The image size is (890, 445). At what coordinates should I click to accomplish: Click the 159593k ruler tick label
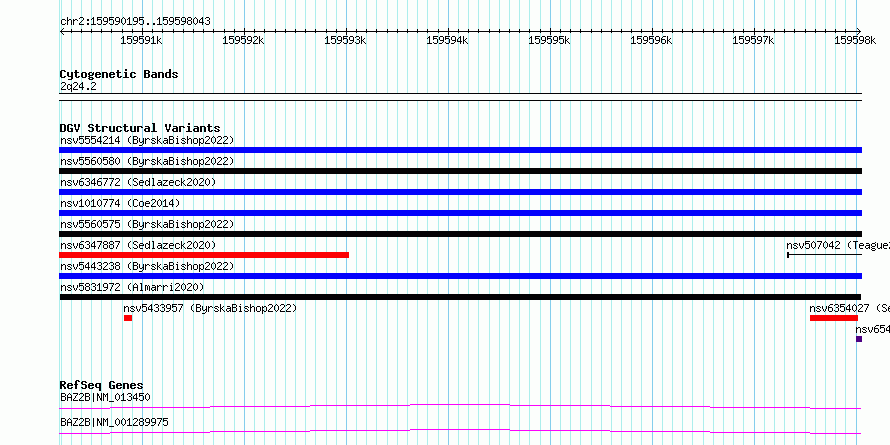point(346,40)
